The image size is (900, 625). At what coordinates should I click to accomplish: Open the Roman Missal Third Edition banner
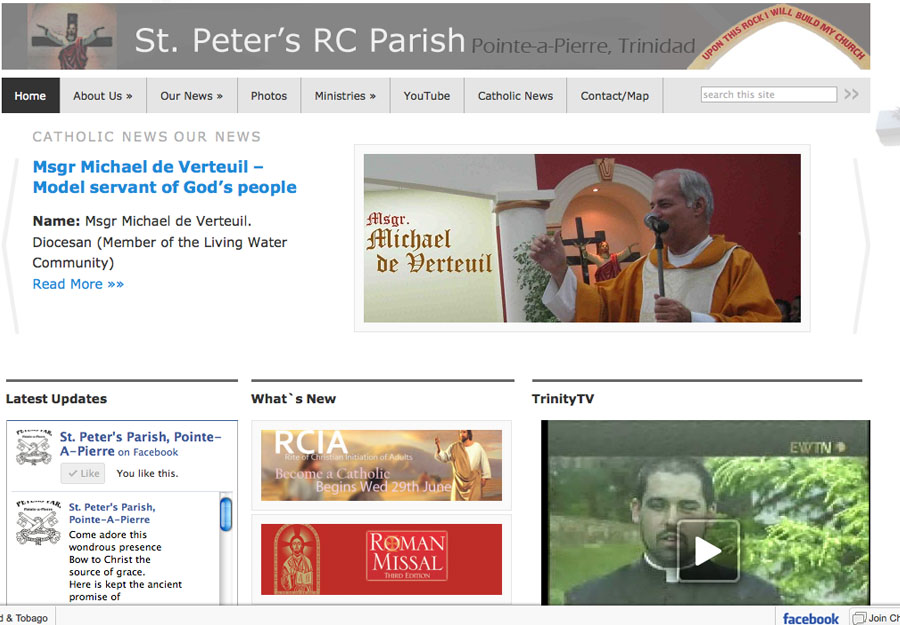pos(381,559)
